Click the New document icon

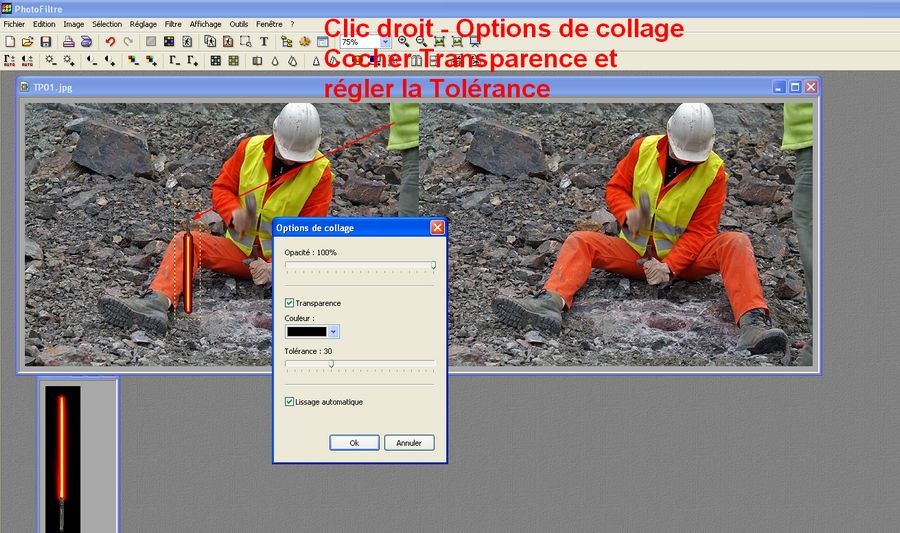coord(10,42)
